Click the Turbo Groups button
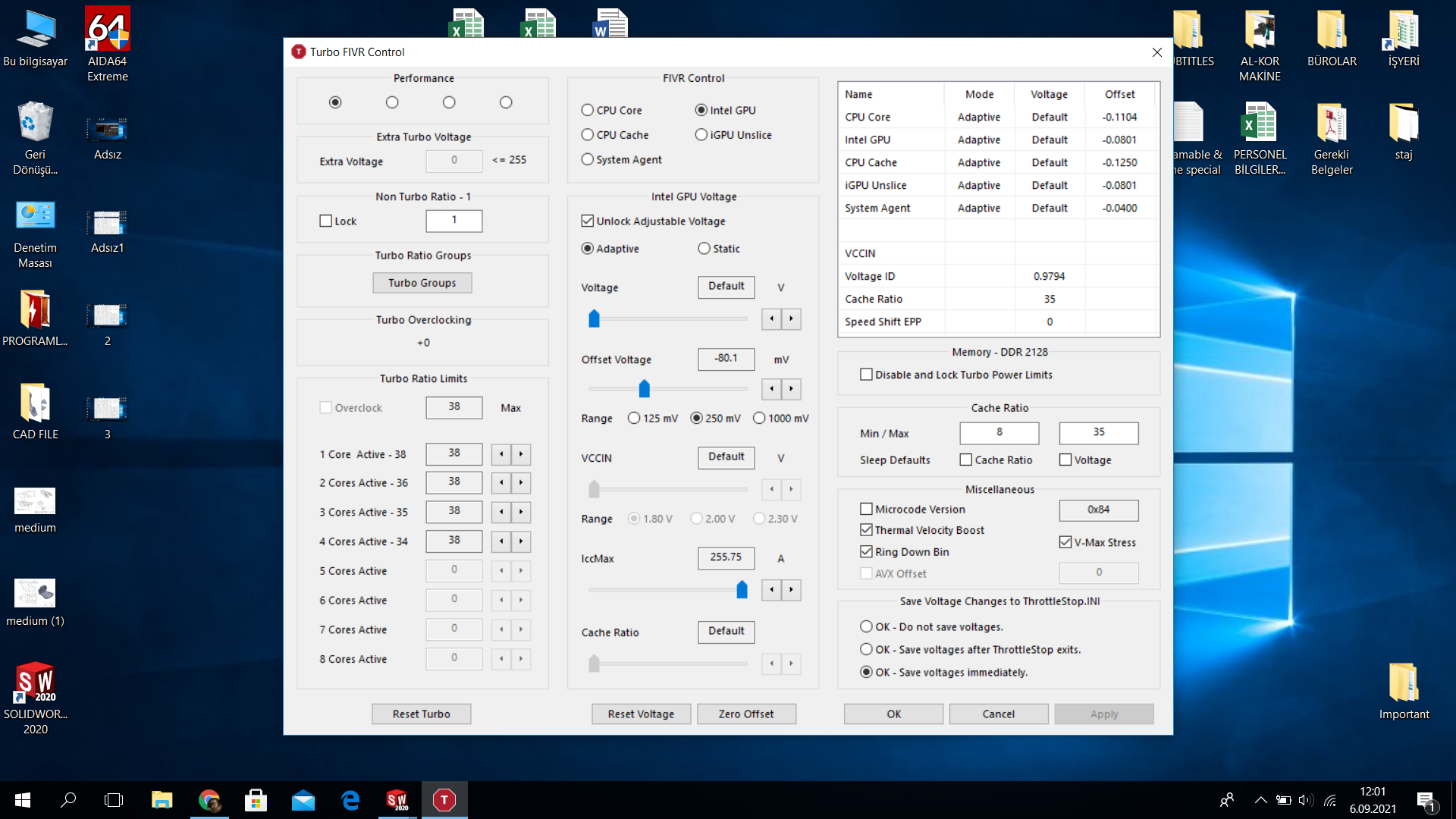This screenshot has width=1456, height=819. [422, 283]
